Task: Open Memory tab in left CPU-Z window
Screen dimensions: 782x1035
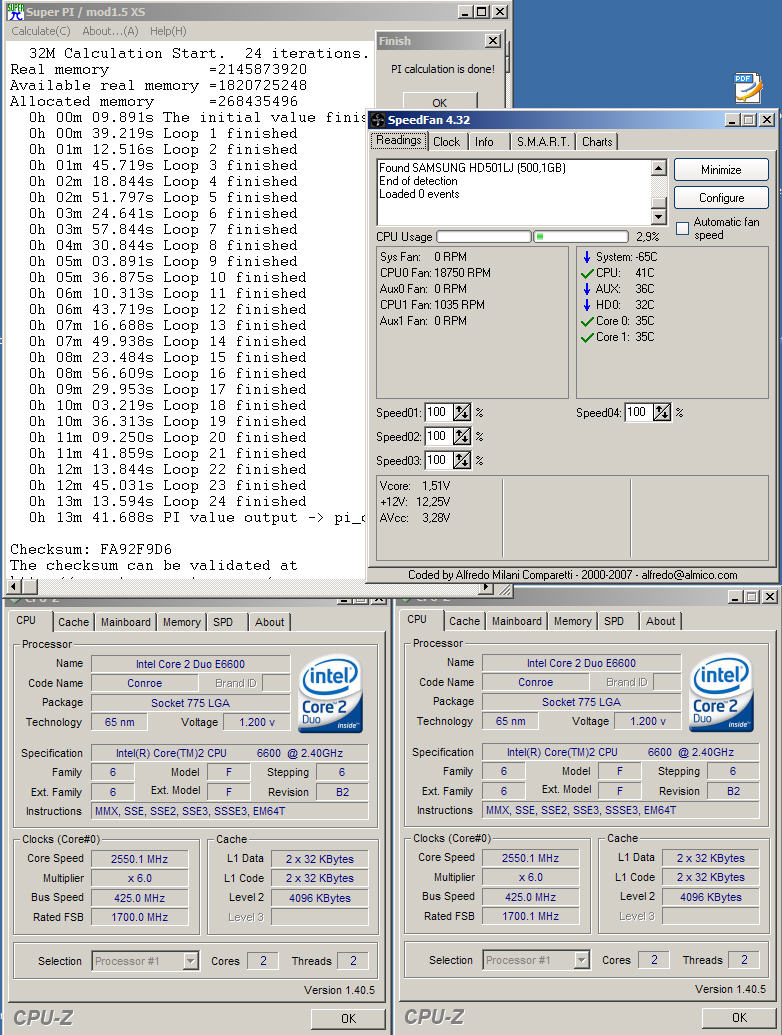Action: pyautogui.click(x=181, y=622)
